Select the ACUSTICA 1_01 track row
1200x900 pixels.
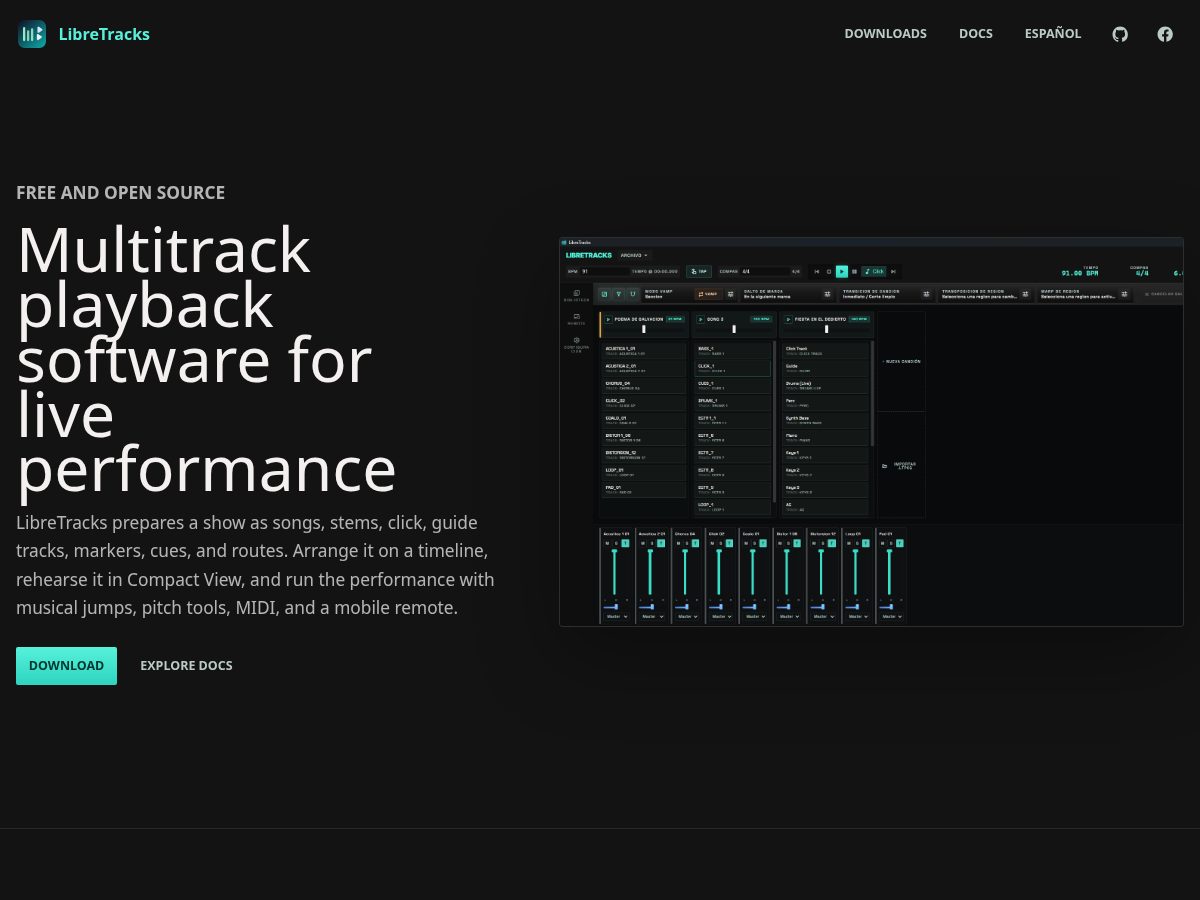coord(645,351)
